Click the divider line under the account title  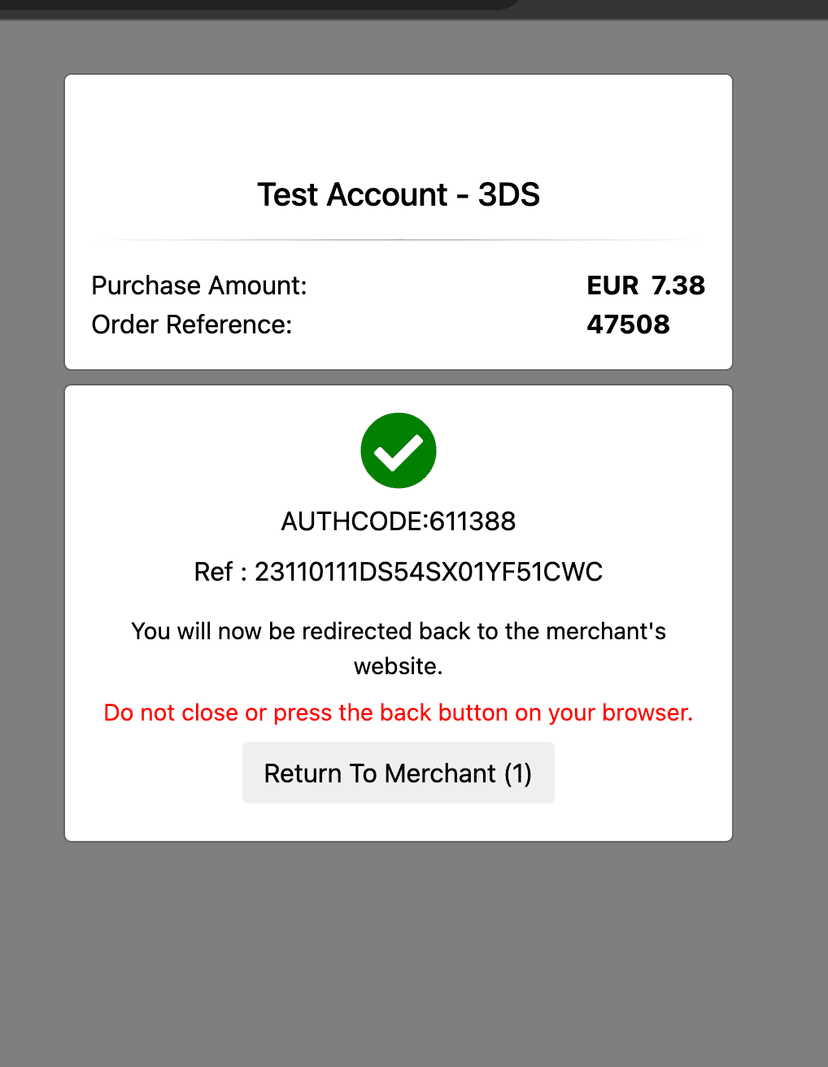(398, 240)
